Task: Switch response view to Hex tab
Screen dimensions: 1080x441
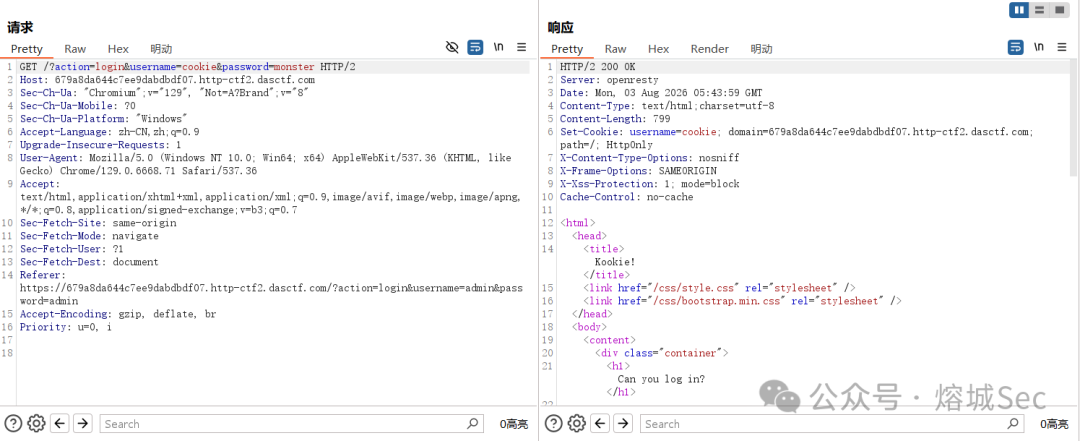Action: tap(658, 49)
